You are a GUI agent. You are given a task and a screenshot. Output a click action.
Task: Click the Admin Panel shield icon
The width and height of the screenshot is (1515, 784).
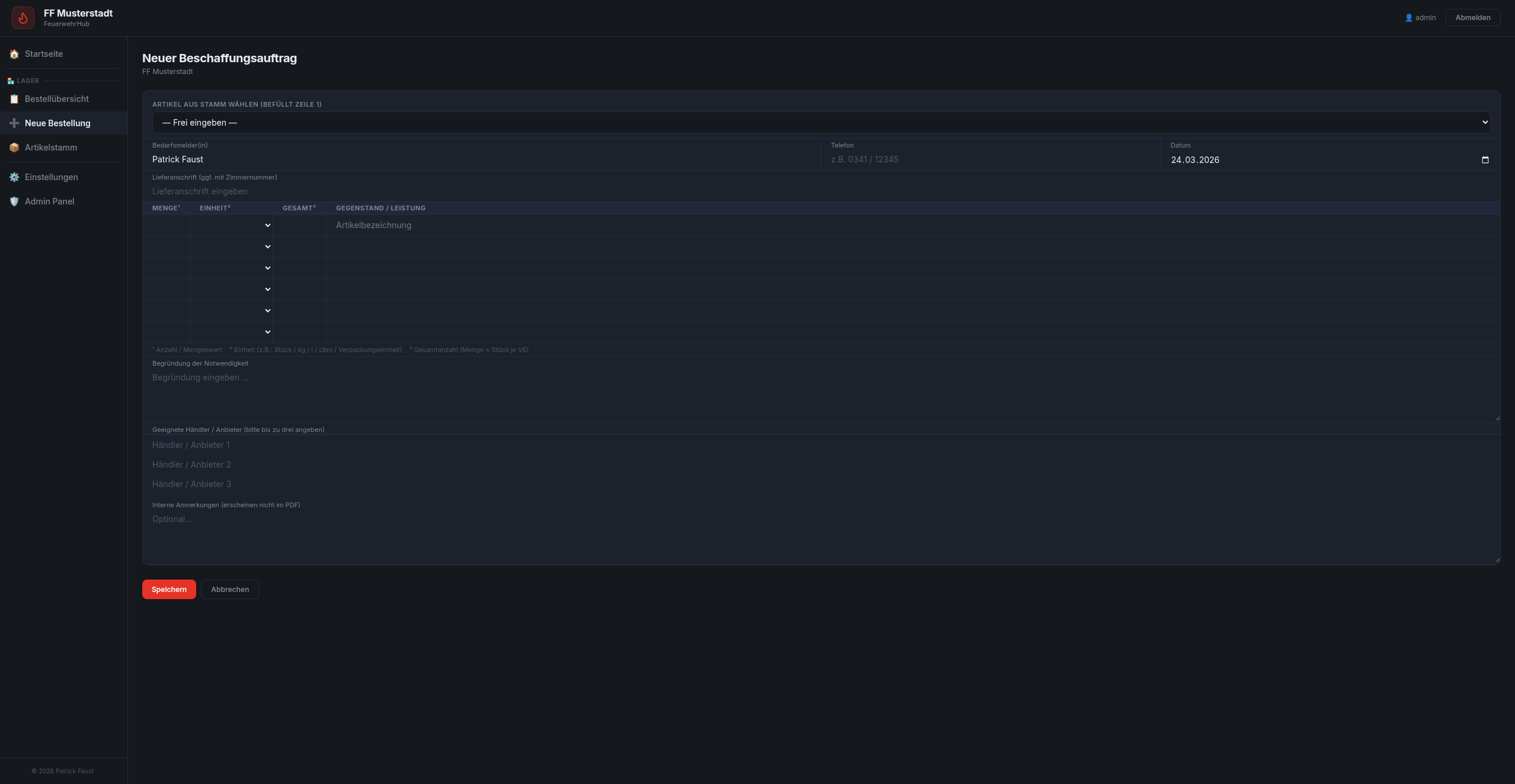click(x=14, y=201)
